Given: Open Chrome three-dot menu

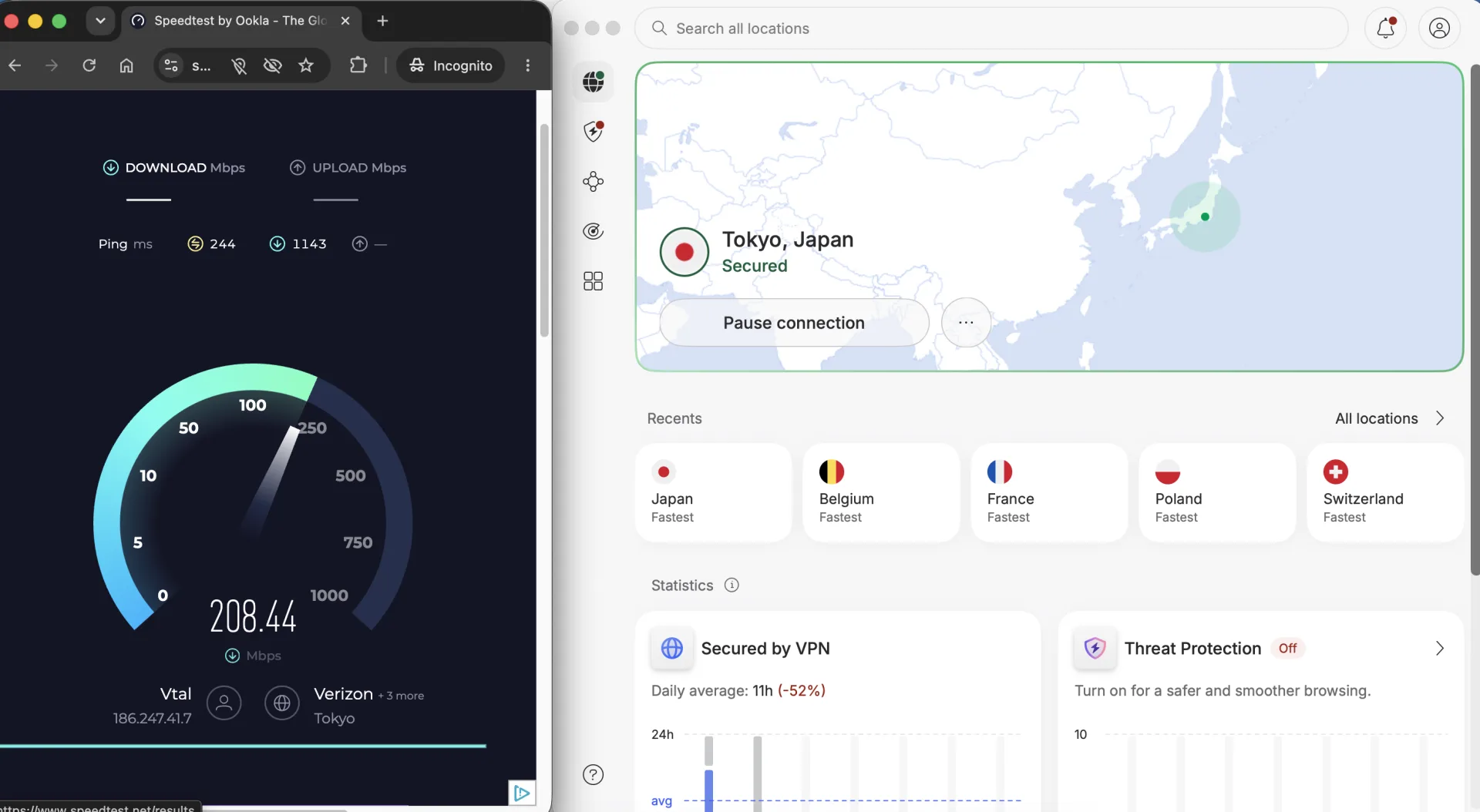Looking at the screenshot, I should pyautogui.click(x=528, y=65).
